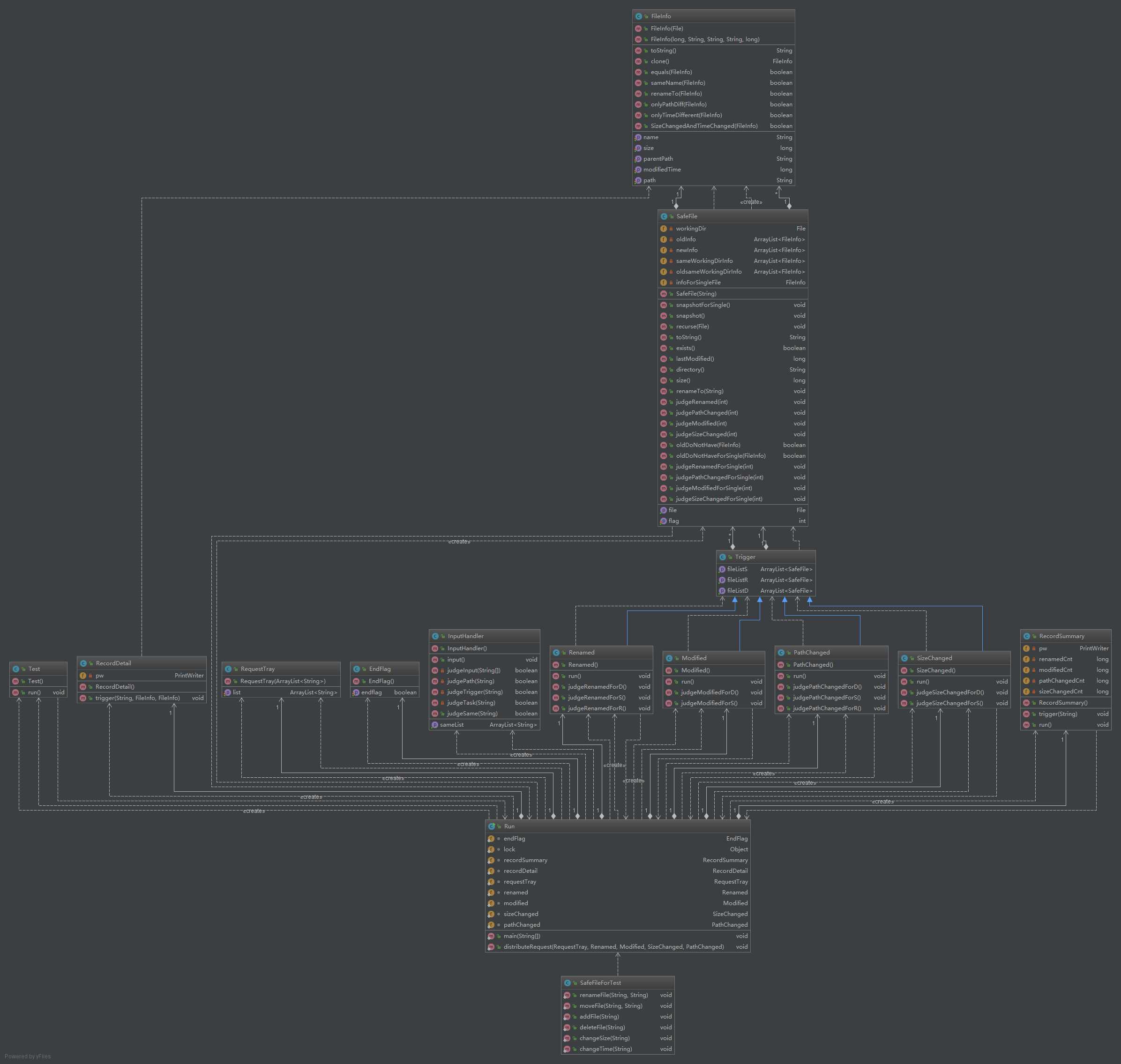Select recurse(File) method in SafeFile
This screenshot has width=1121, height=1064.
tap(733, 327)
